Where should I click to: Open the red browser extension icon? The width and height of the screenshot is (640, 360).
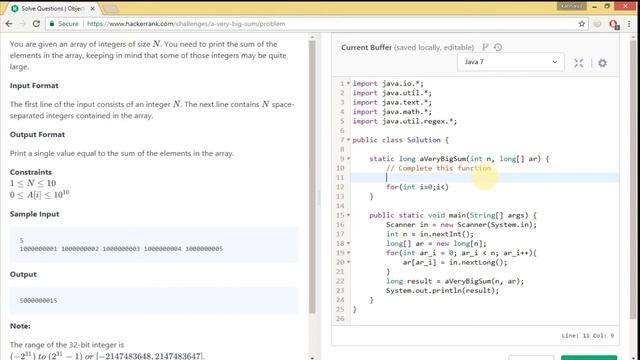click(613, 24)
